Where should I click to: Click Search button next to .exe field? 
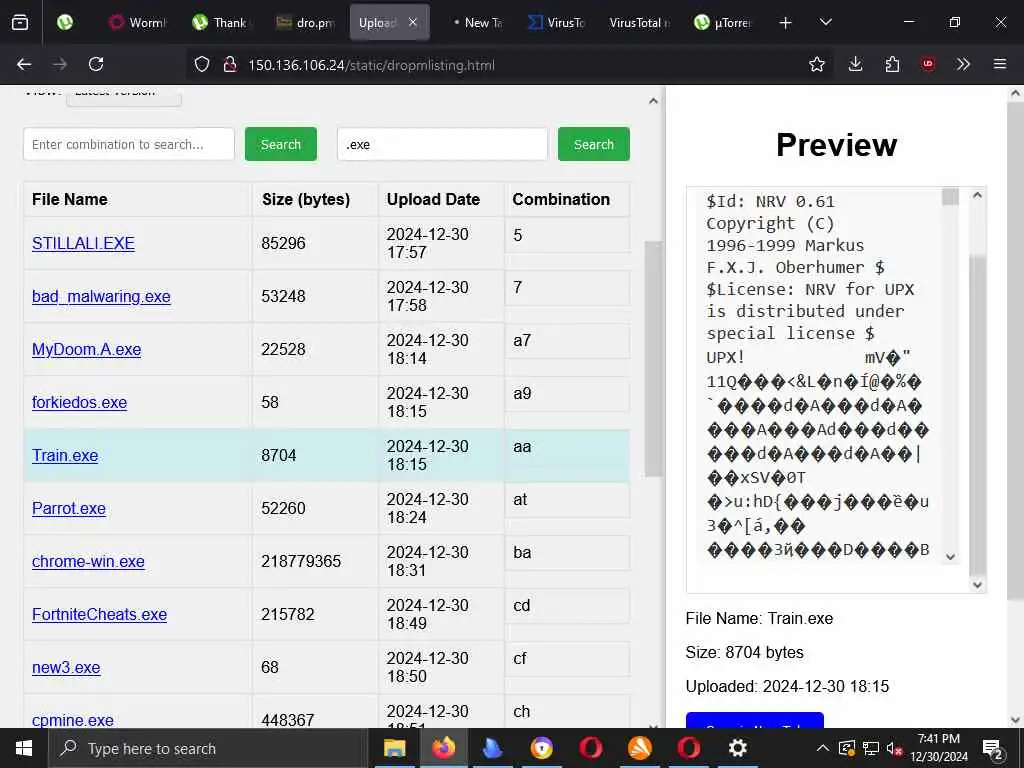594,144
